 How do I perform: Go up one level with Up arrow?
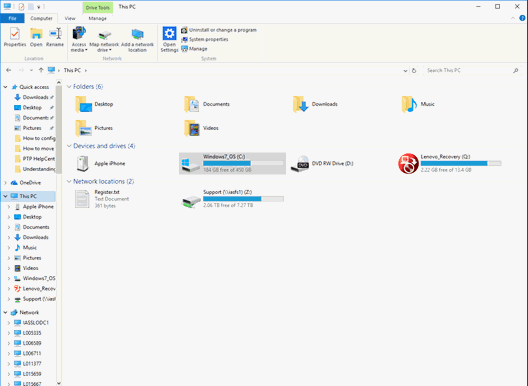[x=41, y=70]
